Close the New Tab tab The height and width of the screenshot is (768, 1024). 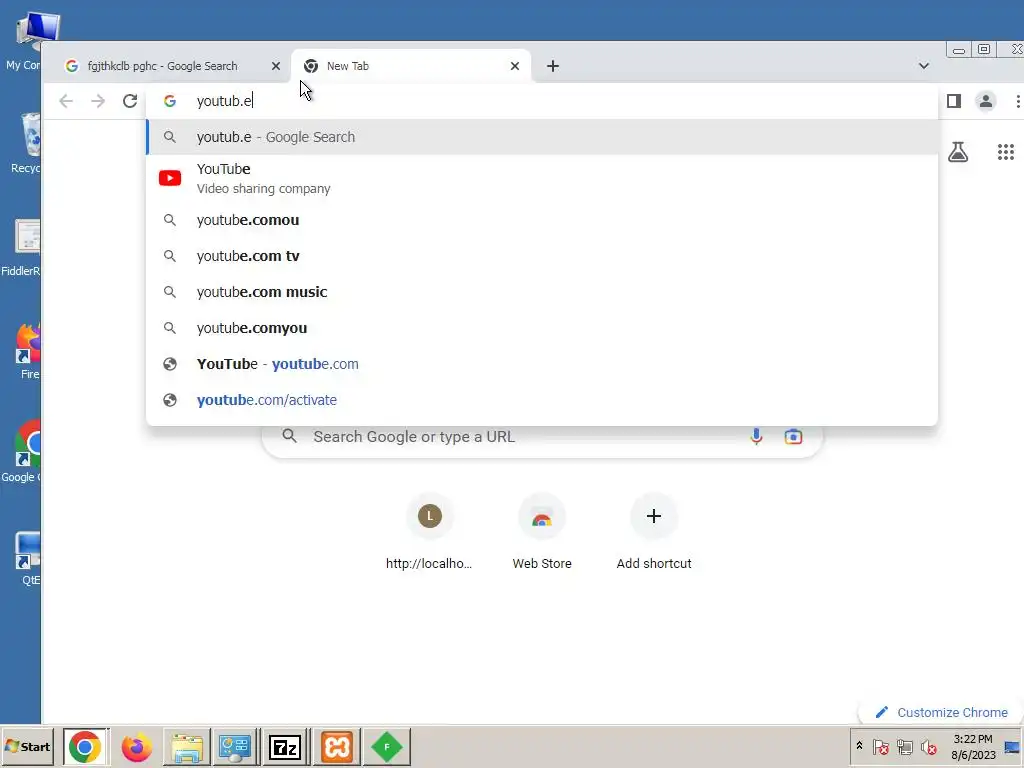pyautogui.click(x=515, y=66)
